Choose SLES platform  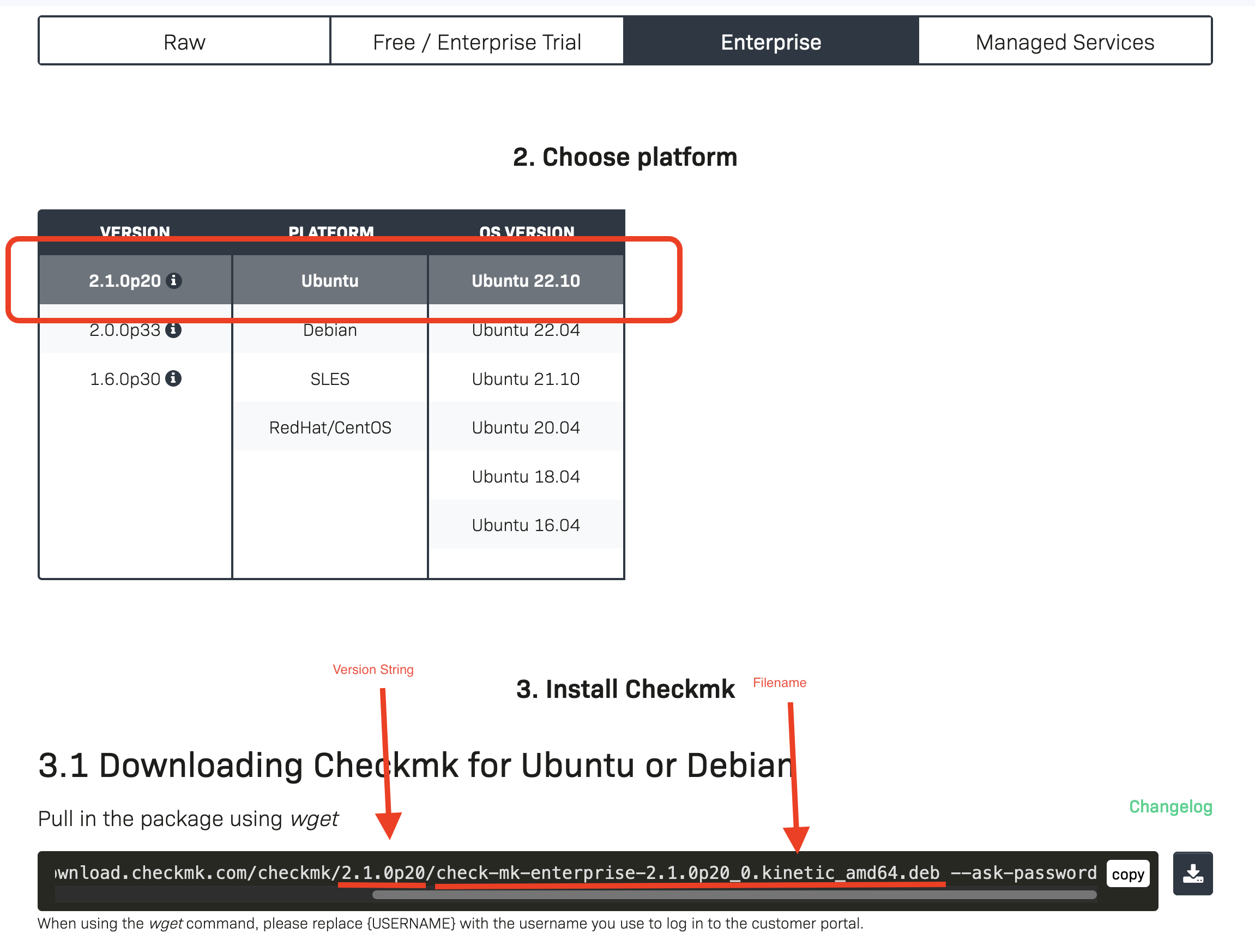[330, 379]
